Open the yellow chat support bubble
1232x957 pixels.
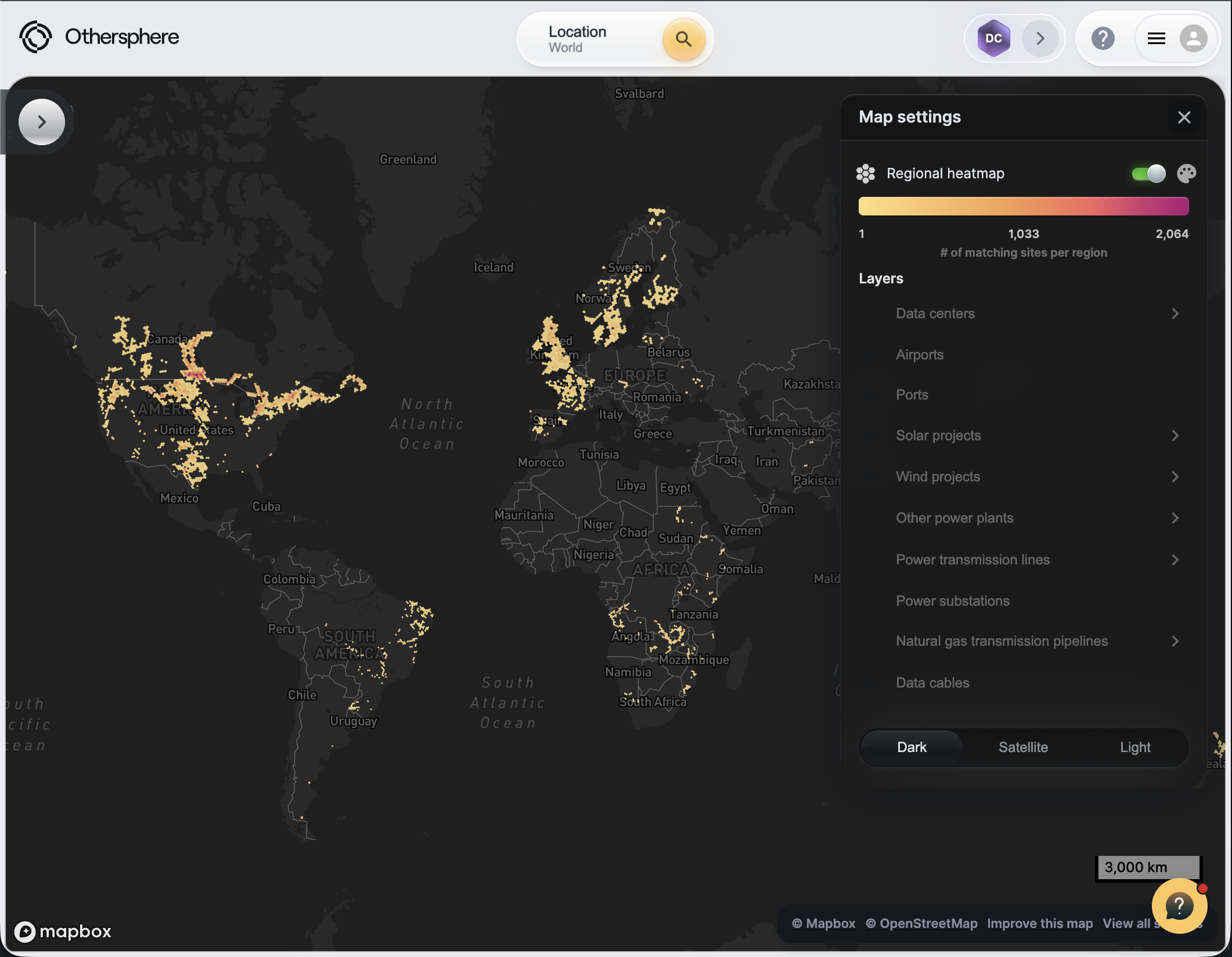pos(1179,906)
